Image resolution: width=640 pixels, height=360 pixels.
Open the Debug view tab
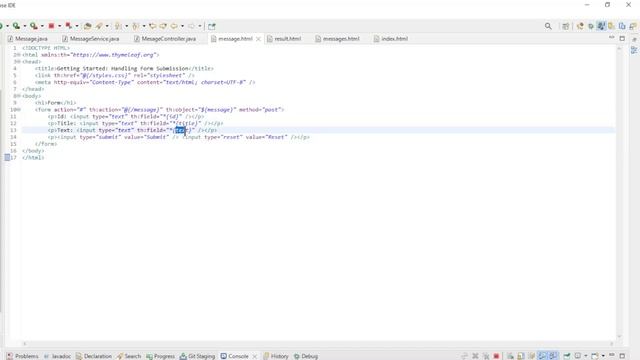[306, 356]
